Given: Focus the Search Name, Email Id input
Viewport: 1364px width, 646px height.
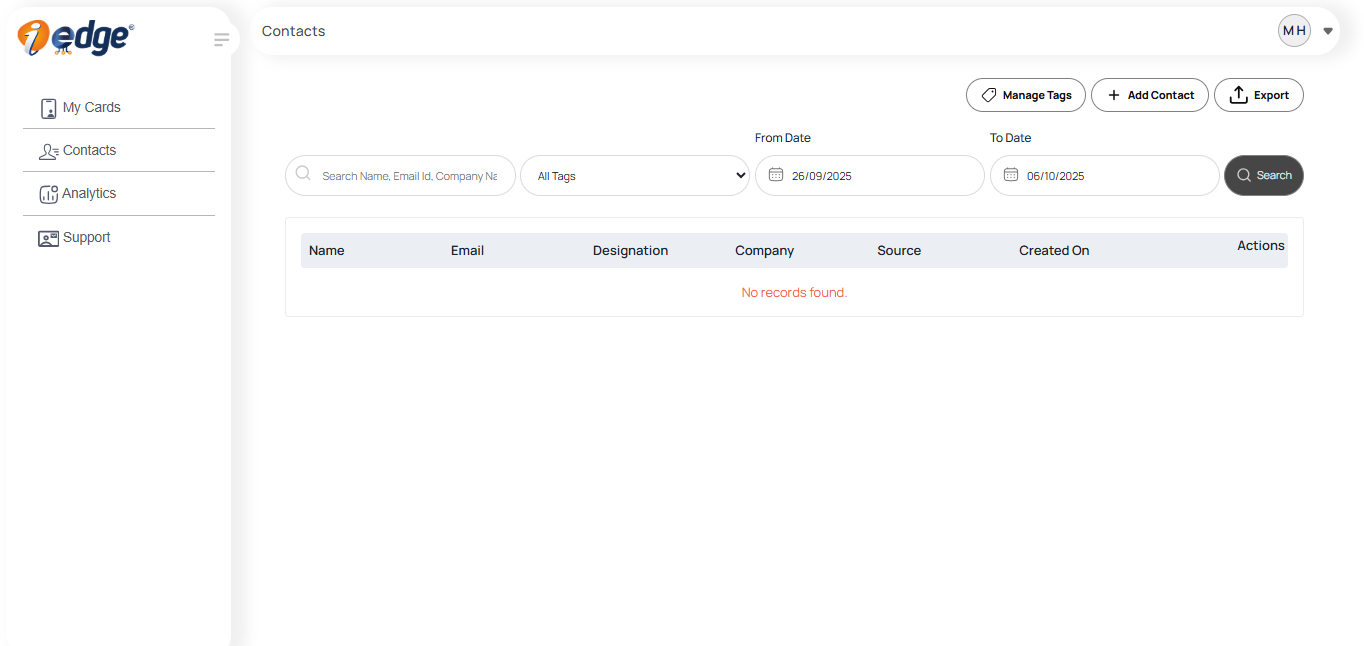Looking at the screenshot, I should (408, 176).
